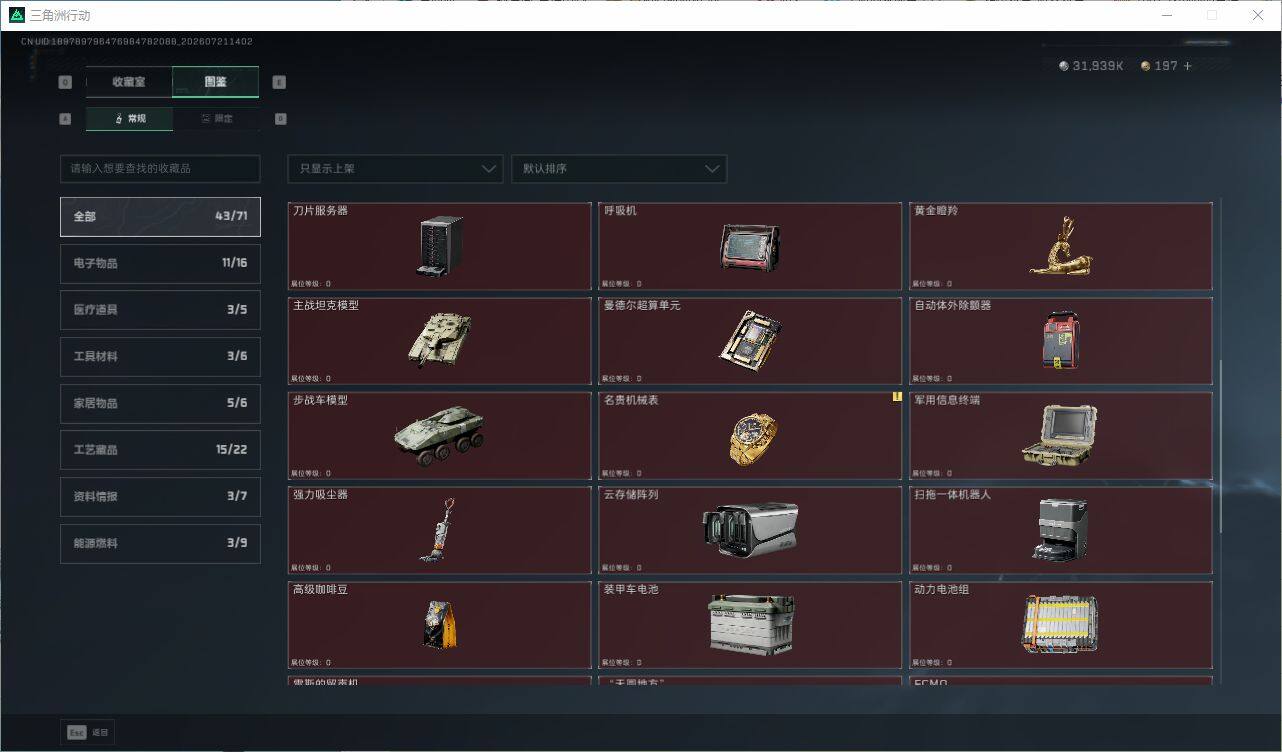Open the 名贵机械表 gold watch item
The image size is (1282, 752).
750,435
